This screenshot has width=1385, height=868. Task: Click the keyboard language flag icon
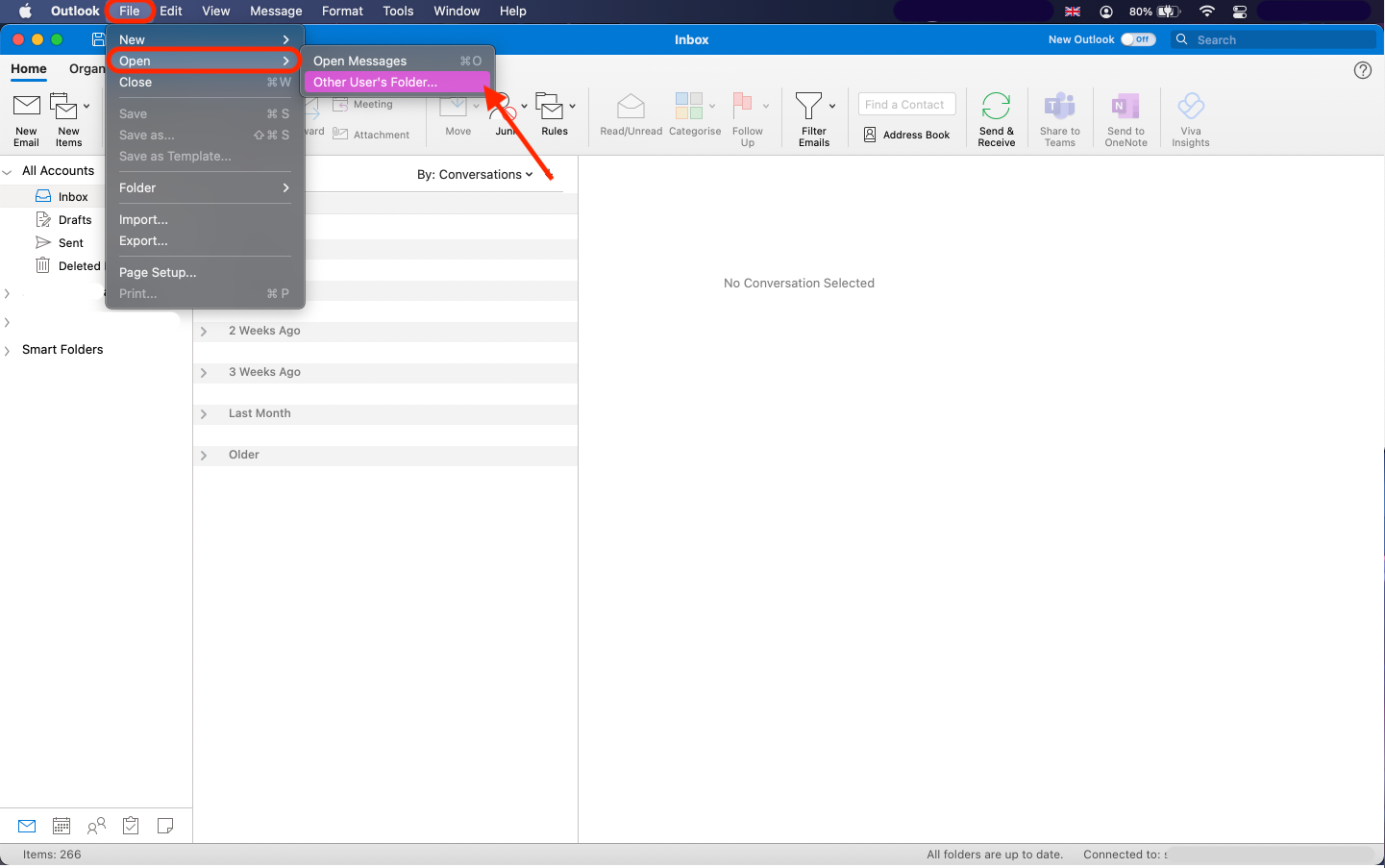tap(1073, 12)
